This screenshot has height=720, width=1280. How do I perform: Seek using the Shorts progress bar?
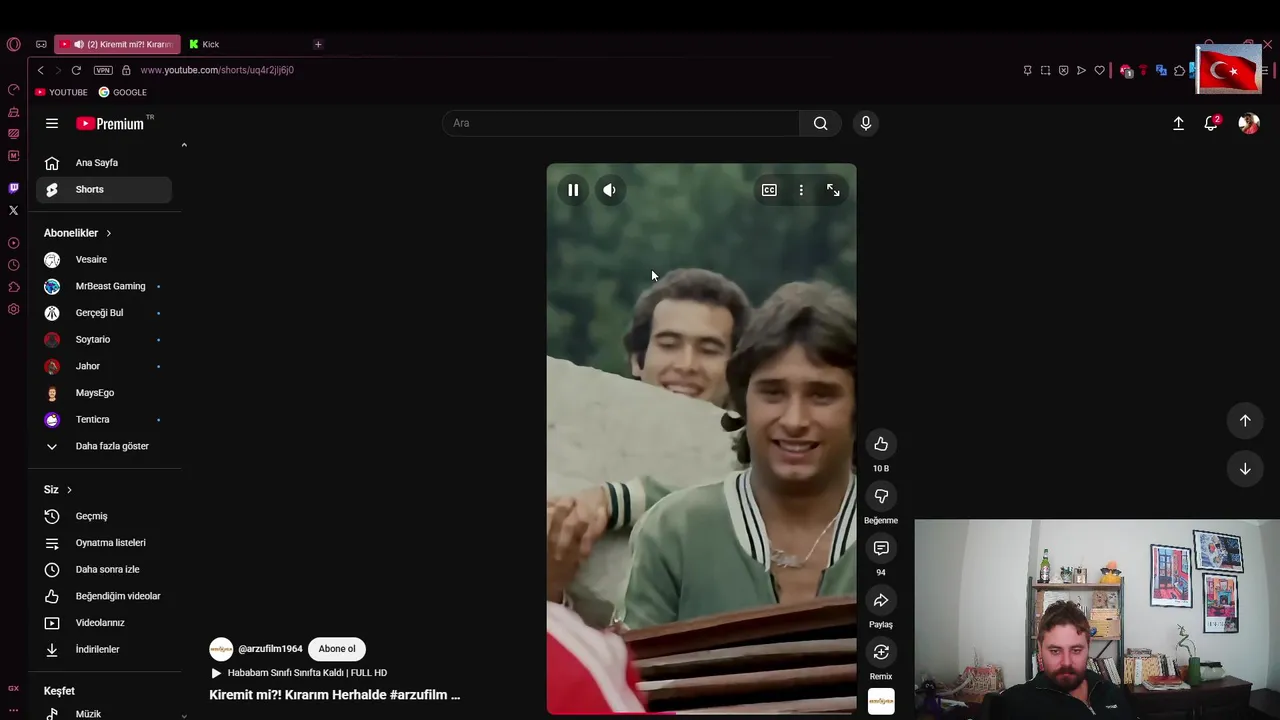pos(701,713)
